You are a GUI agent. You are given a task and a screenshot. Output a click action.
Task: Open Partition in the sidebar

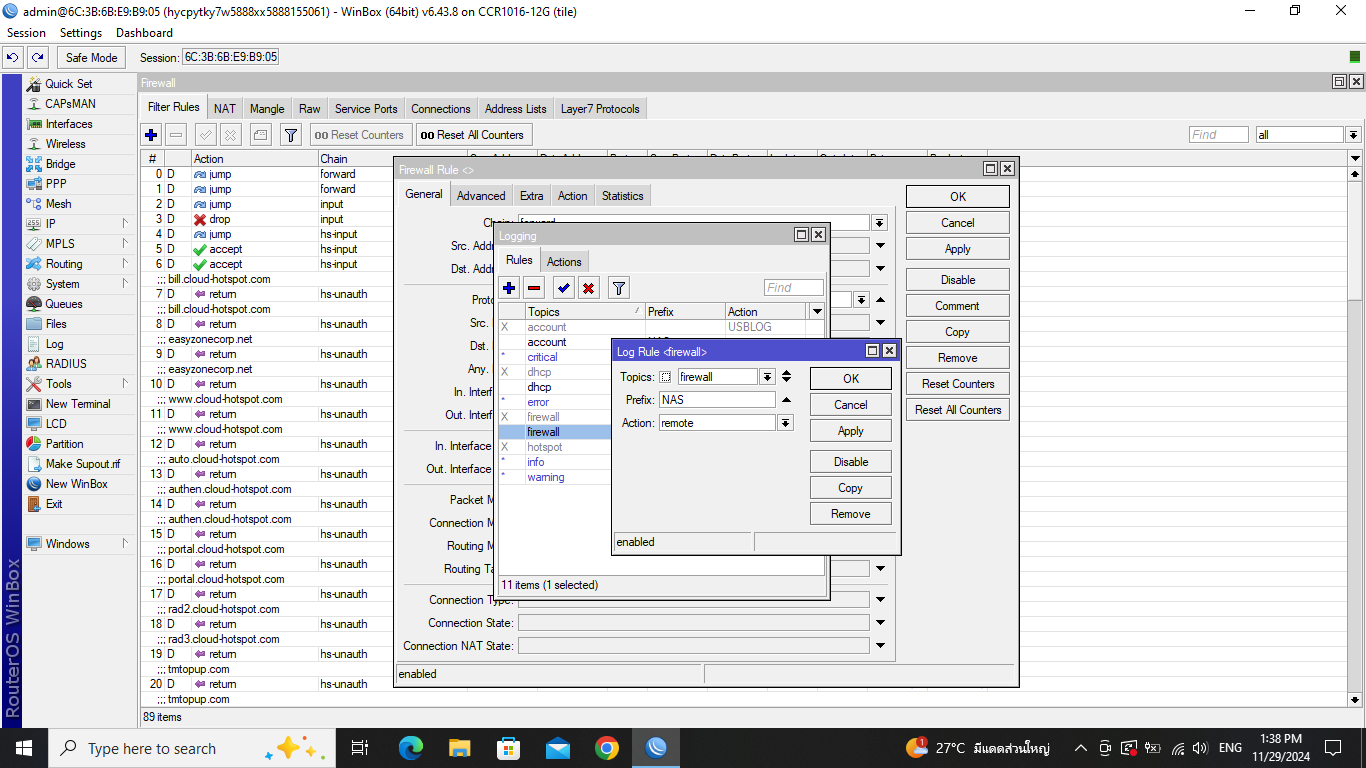[64, 444]
